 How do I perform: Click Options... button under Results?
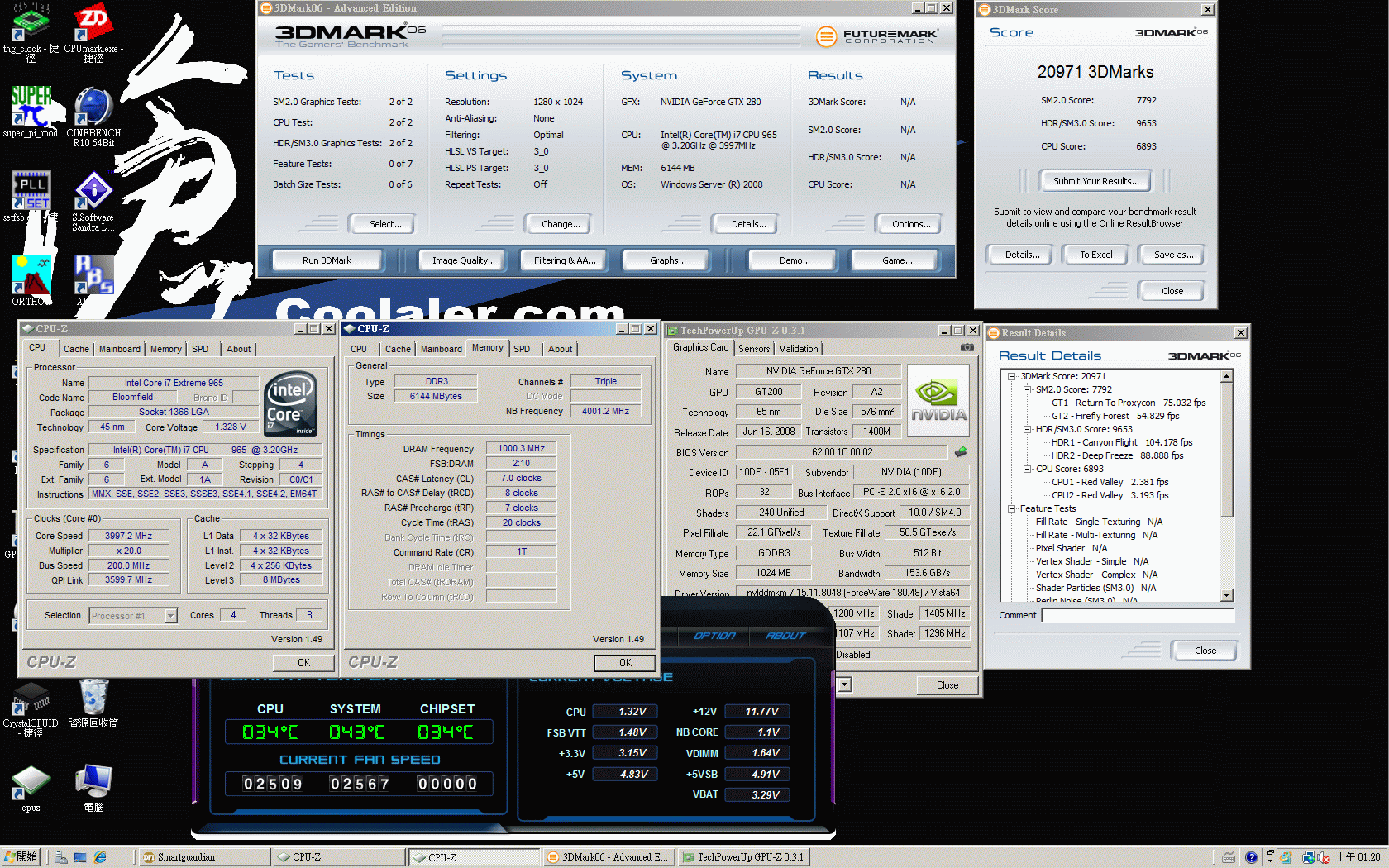[911, 224]
